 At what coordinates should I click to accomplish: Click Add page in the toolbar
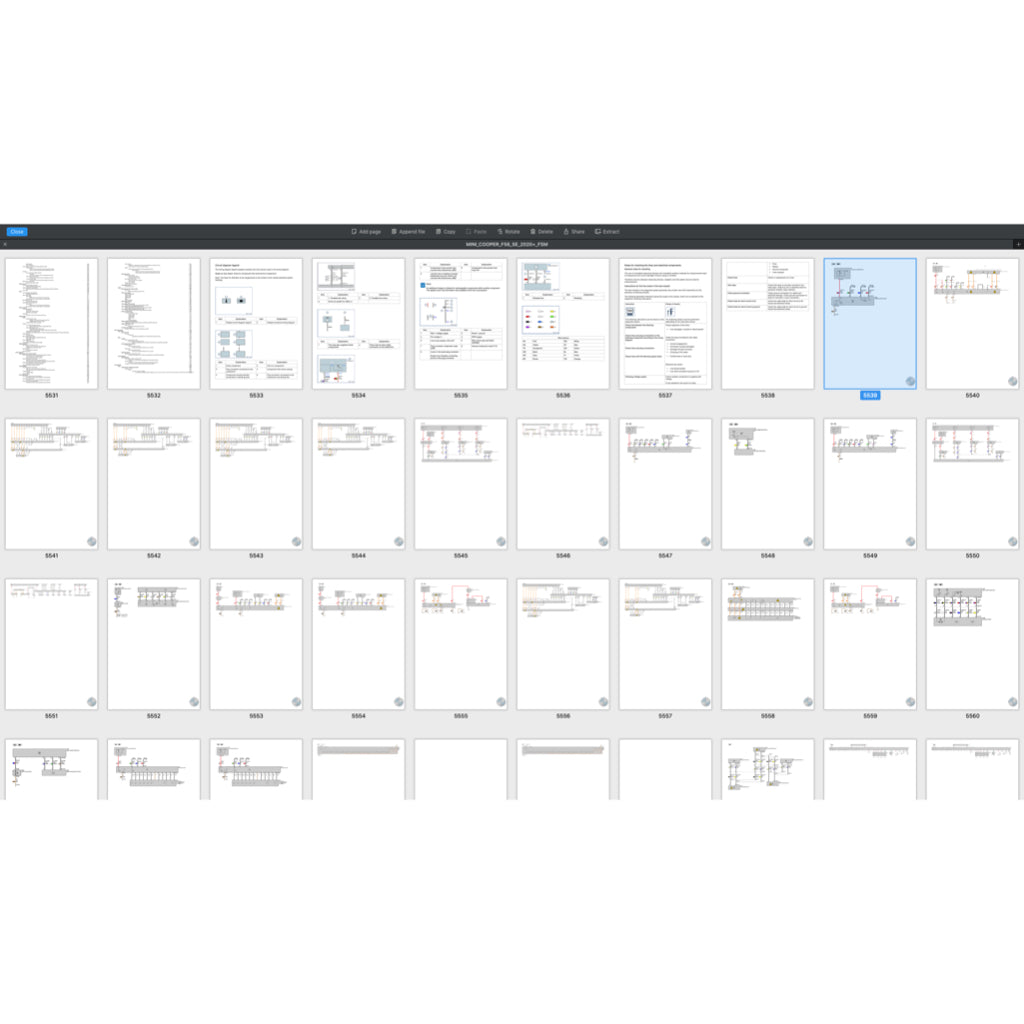pos(366,232)
